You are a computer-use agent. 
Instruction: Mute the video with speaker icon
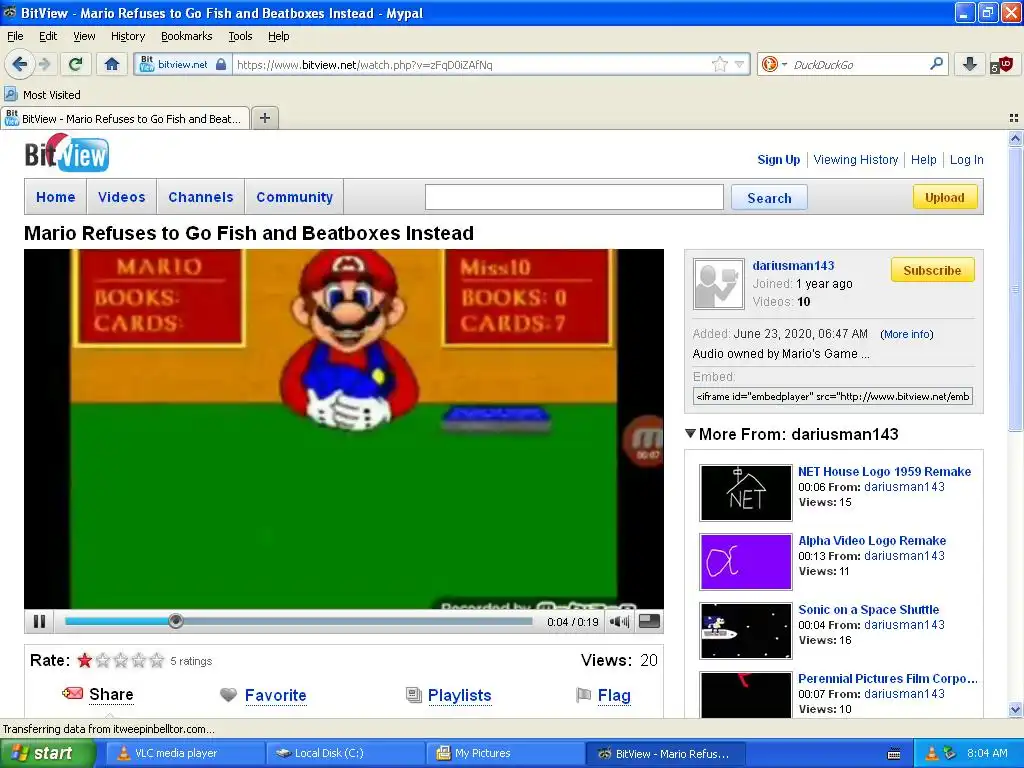tap(619, 622)
